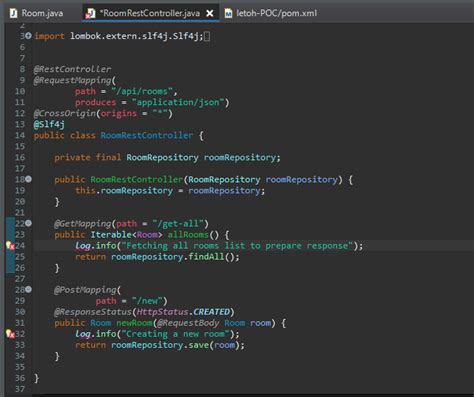The height and width of the screenshot is (397, 474).
Task: Click the roomRepository.save call on line 33
Action: coord(160,345)
